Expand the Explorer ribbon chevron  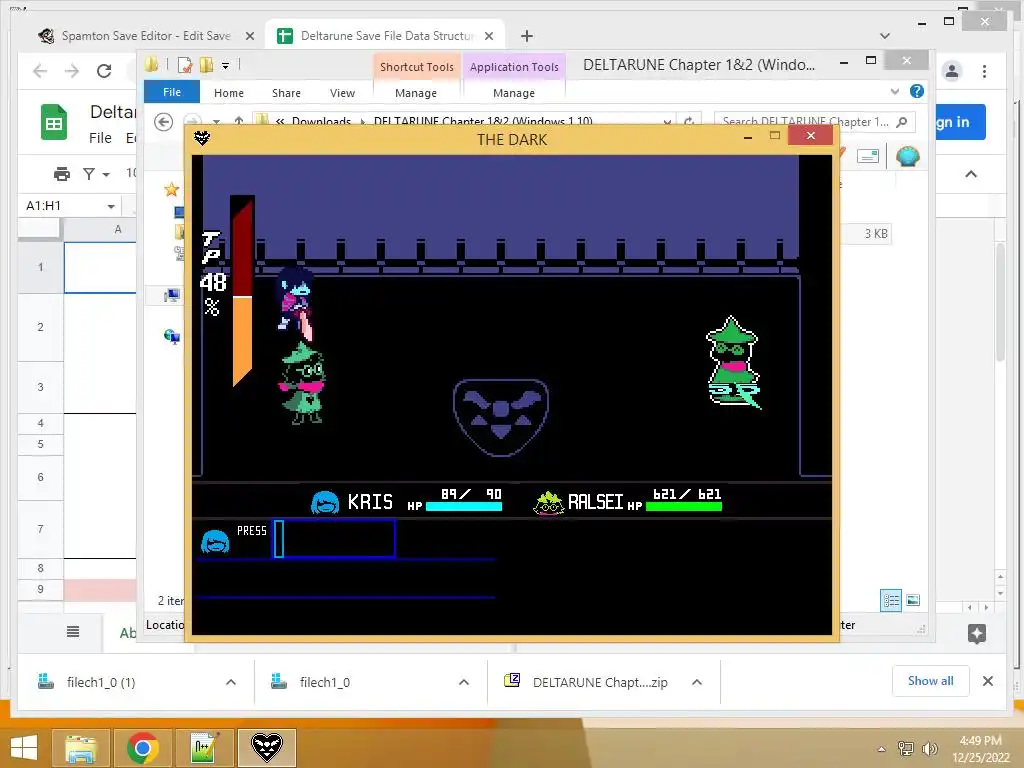pos(895,91)
